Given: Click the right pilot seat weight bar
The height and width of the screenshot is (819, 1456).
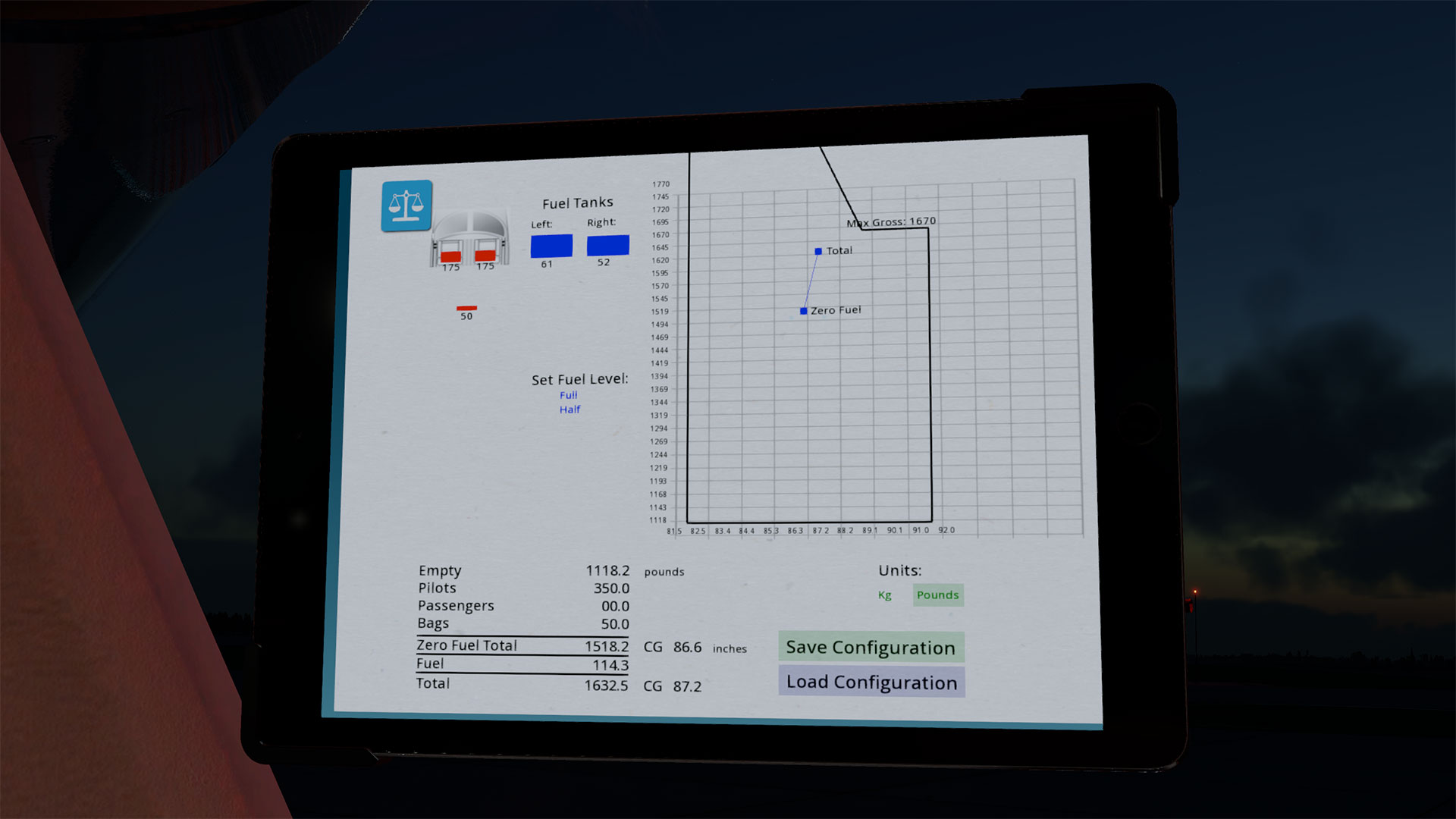Looking at the screenshot, I should point(485,255).
